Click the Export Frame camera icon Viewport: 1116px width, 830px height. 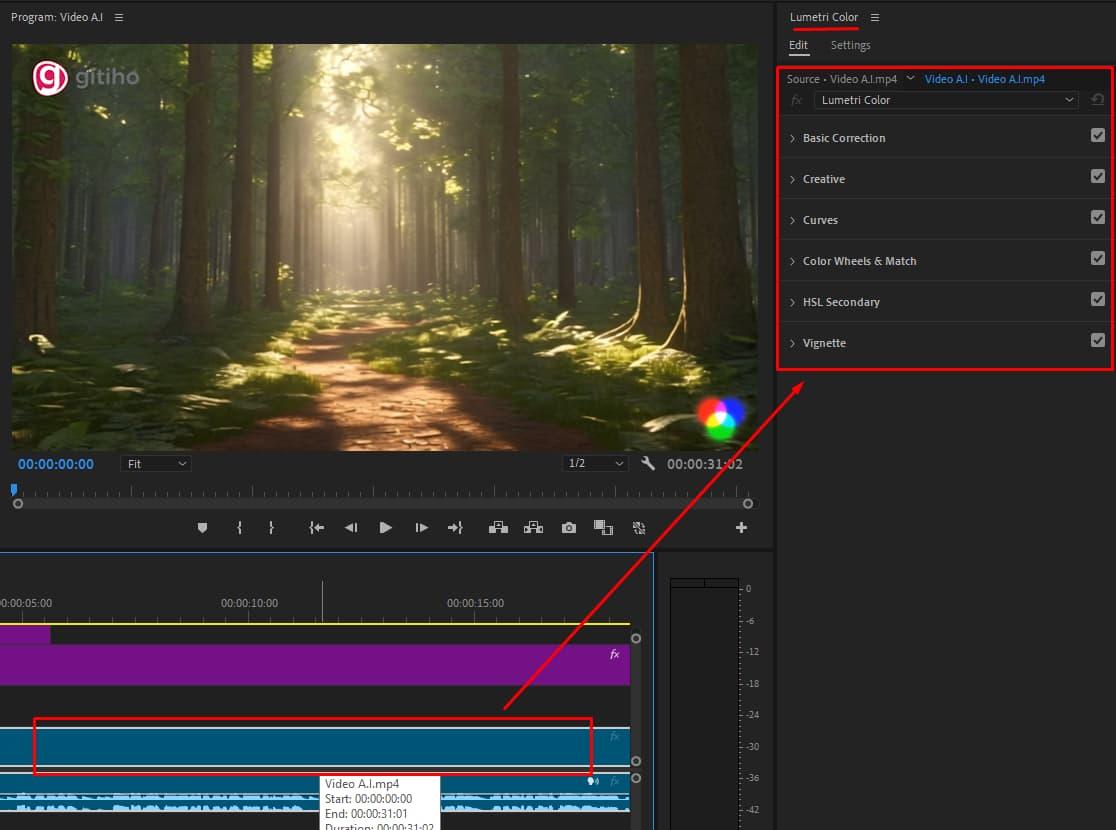[x=568, y=527]
